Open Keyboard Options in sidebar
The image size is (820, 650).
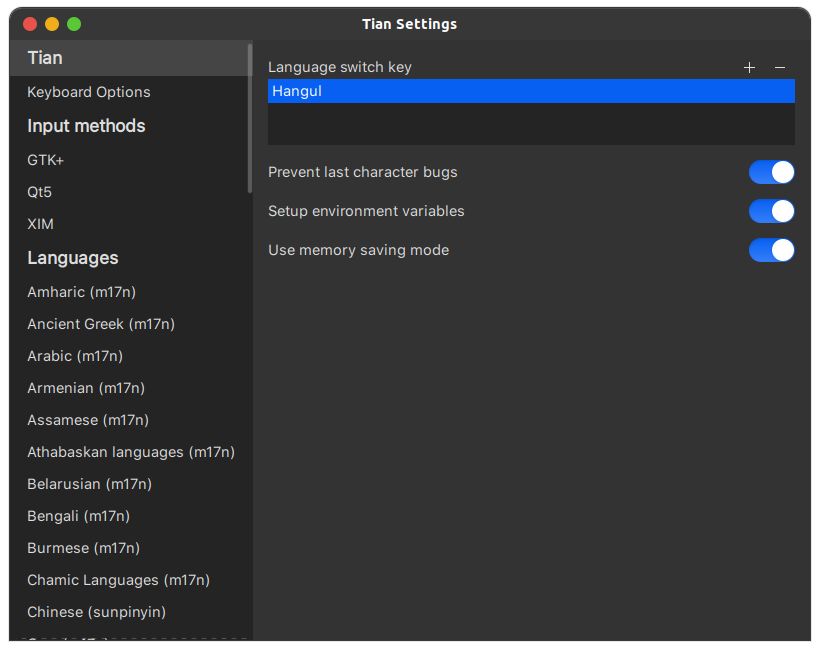pos(89,92)
